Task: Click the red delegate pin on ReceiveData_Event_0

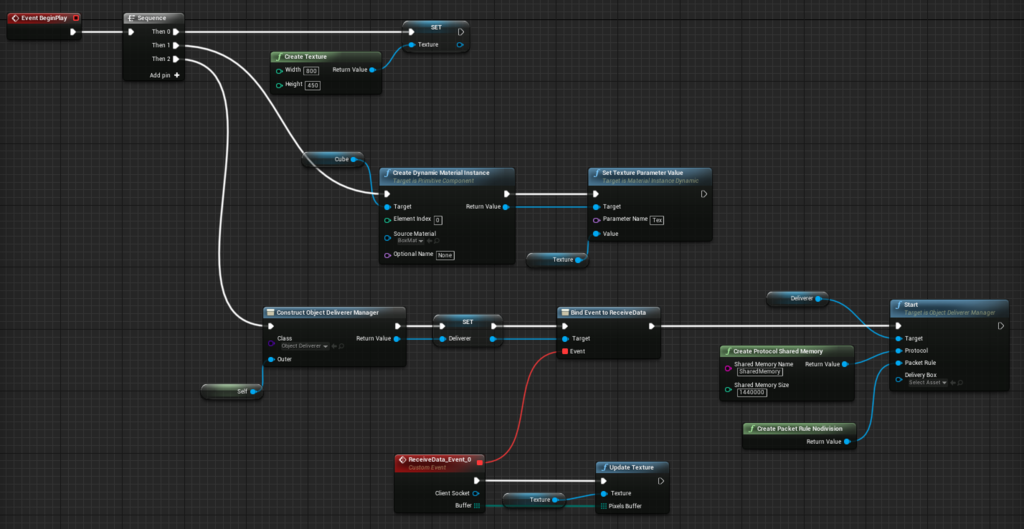Action: [480, 462]
